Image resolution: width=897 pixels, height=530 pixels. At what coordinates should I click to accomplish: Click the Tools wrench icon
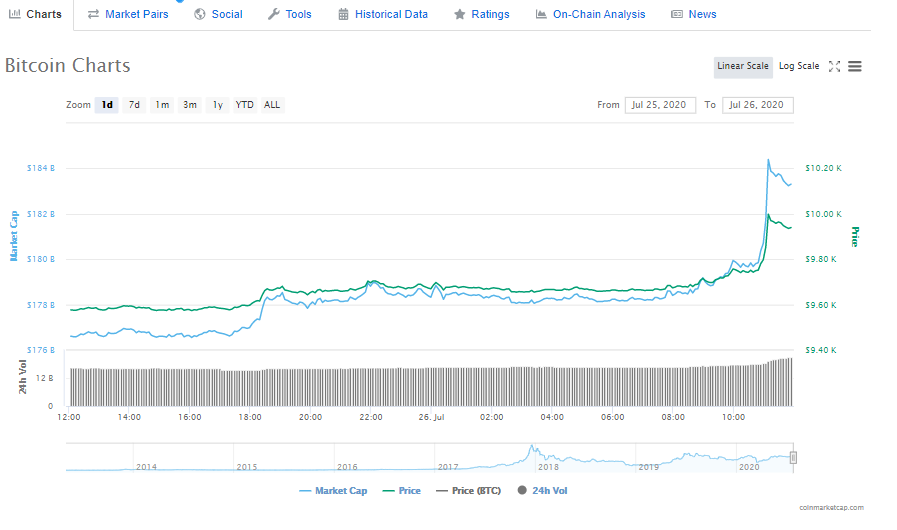click(x=273, y=14)
